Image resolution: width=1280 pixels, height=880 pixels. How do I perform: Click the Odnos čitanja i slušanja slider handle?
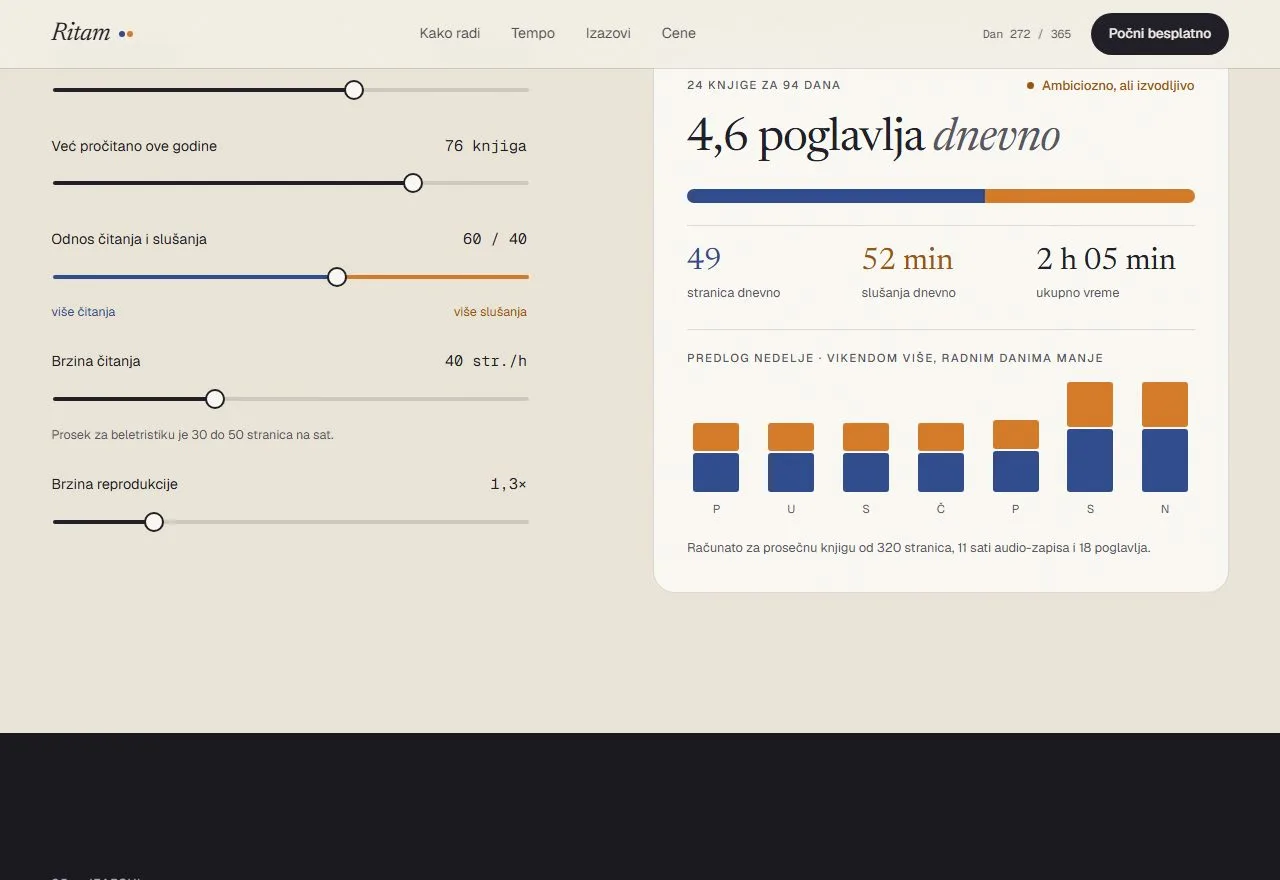click(337, 277)
